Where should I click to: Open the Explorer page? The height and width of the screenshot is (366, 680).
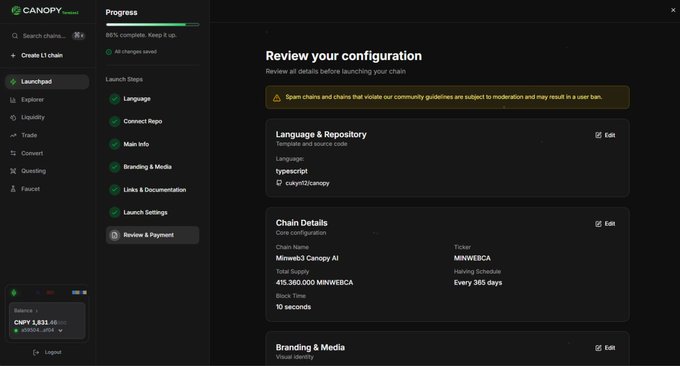click(33, 100)
